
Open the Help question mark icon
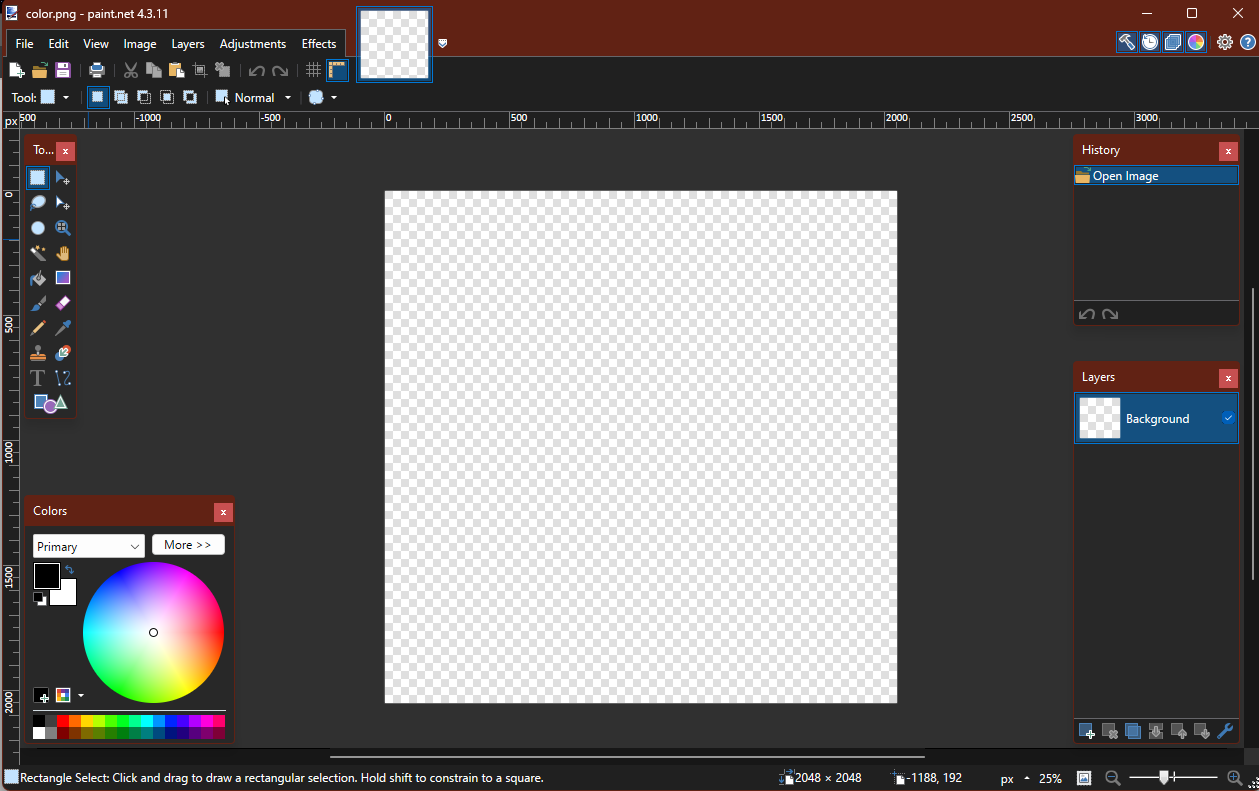(1247, 42)
